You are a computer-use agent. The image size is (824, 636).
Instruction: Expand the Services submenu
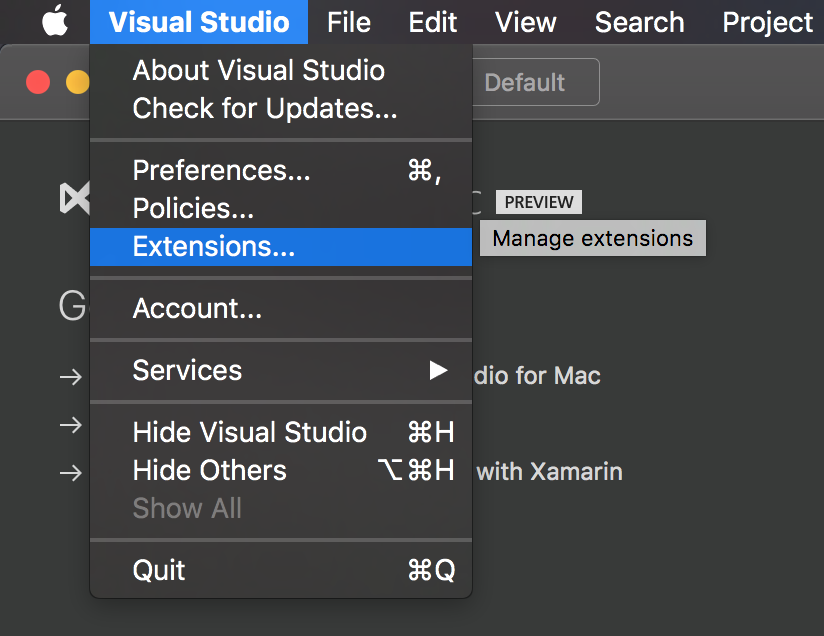click(281, 370)
